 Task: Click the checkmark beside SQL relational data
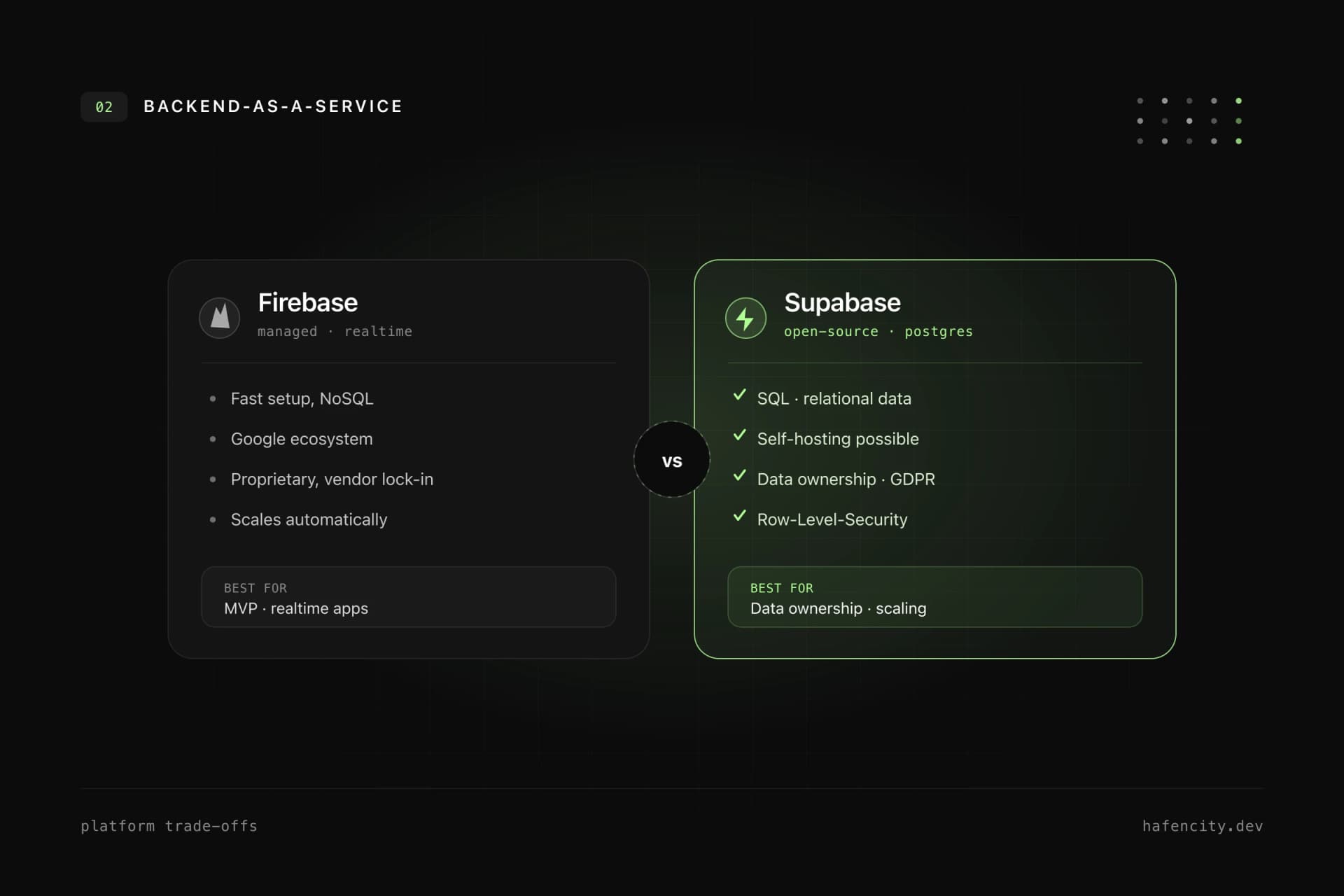[x=739, y=395]
